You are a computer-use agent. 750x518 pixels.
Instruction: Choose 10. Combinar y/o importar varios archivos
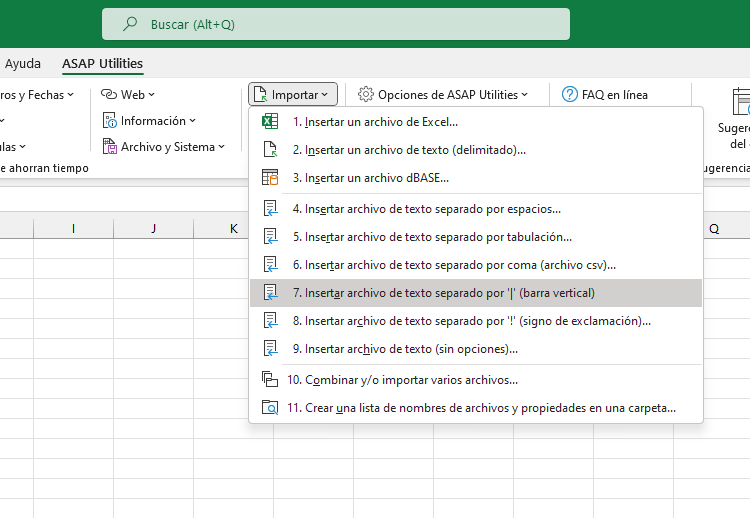pos(476,380)
